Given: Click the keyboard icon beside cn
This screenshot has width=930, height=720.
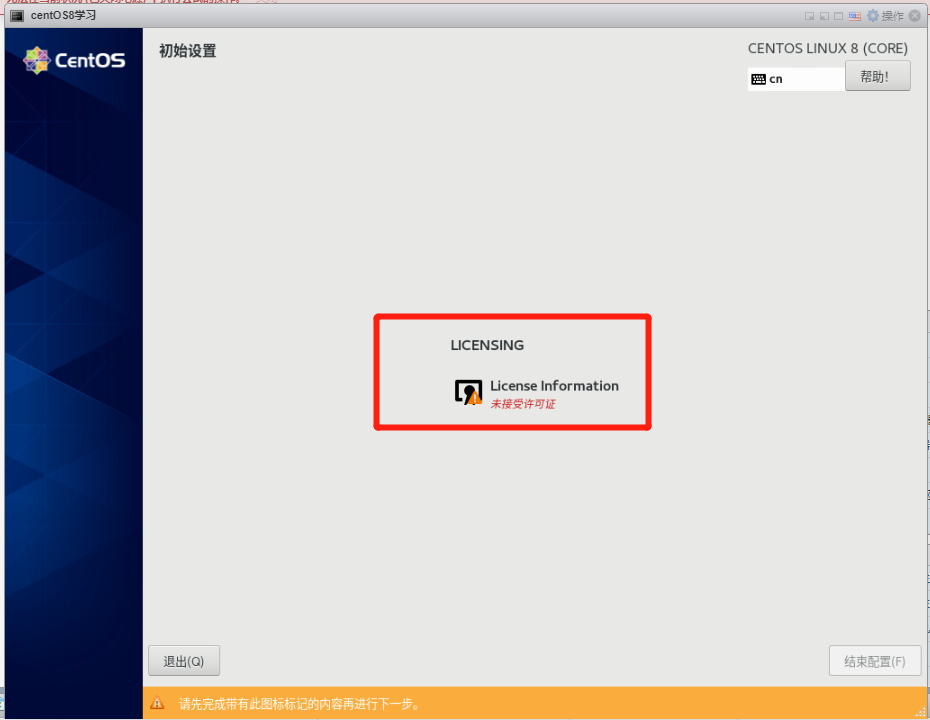Looking at the screenshot, I should [x=758, y=79].
